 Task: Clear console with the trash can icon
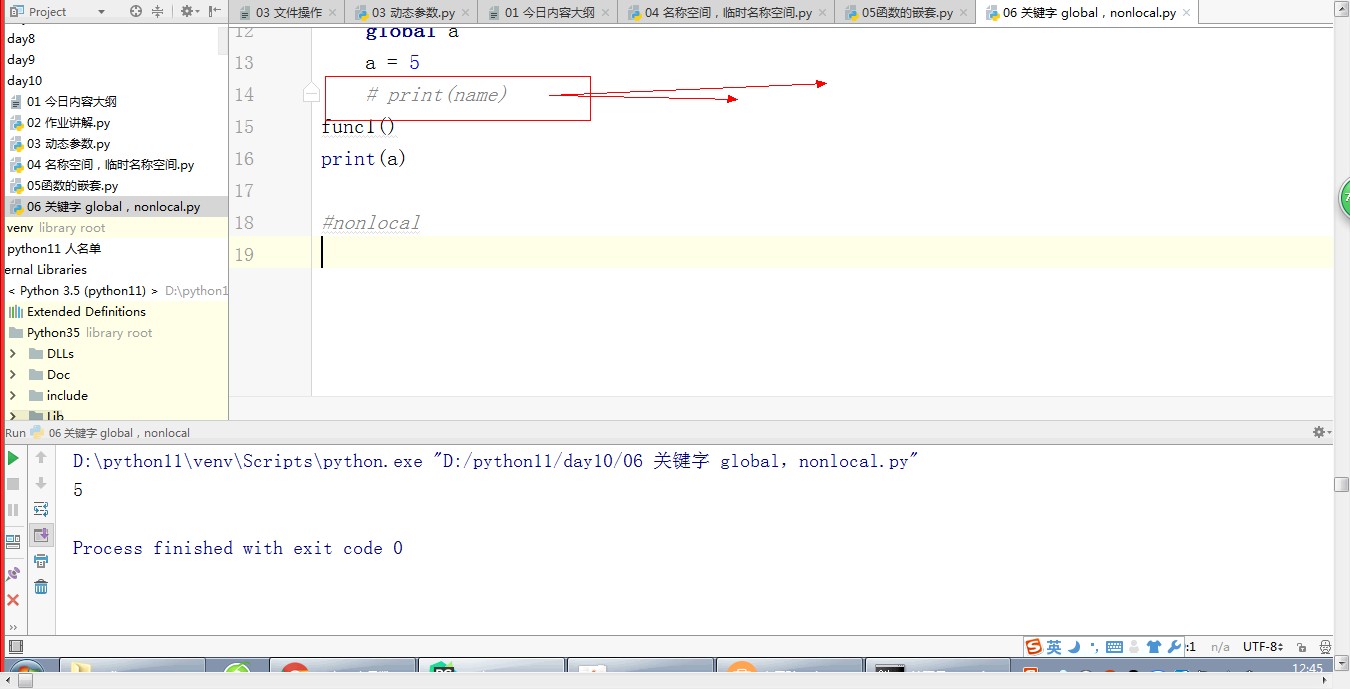41,587
